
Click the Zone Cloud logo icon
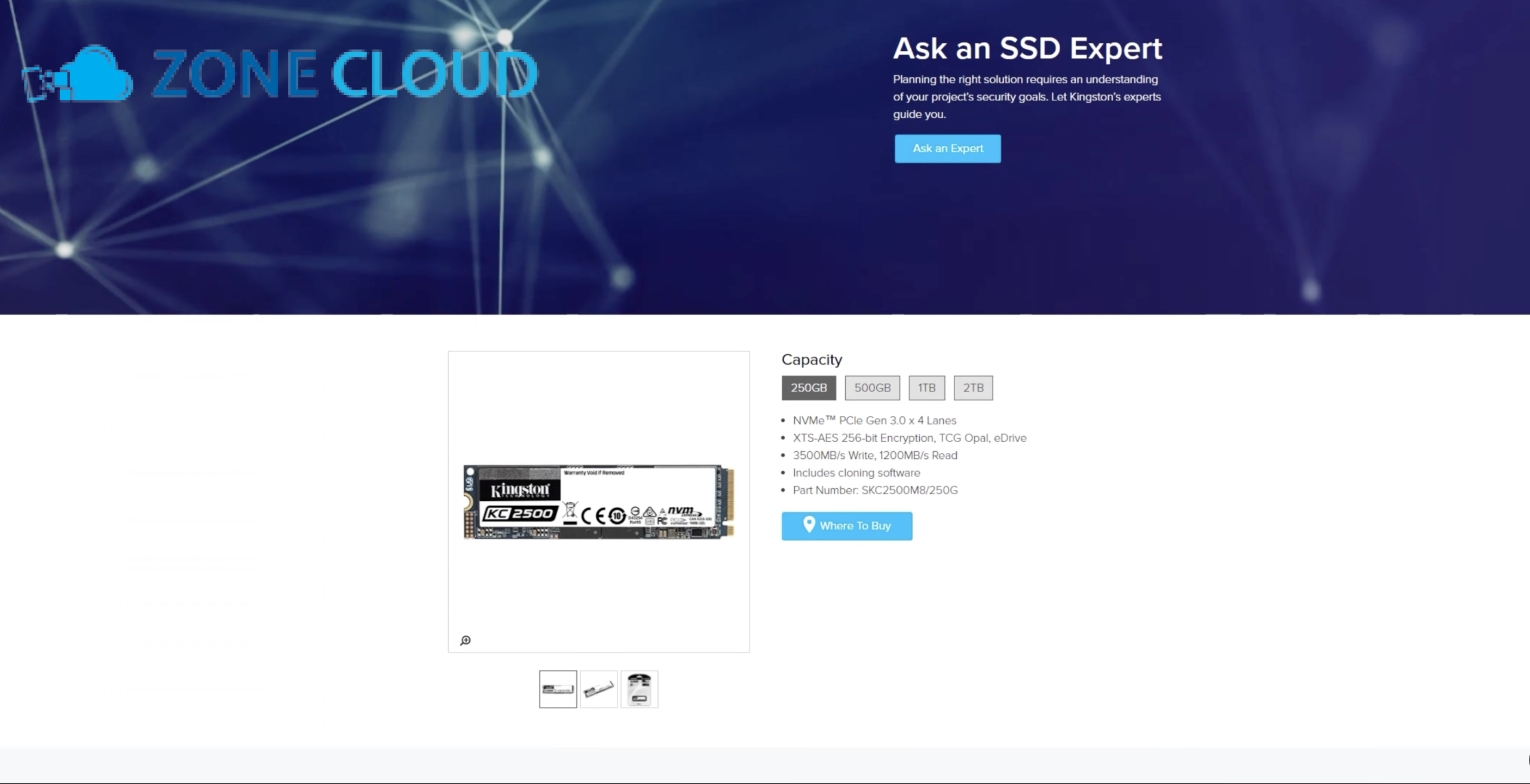(78, 74)
